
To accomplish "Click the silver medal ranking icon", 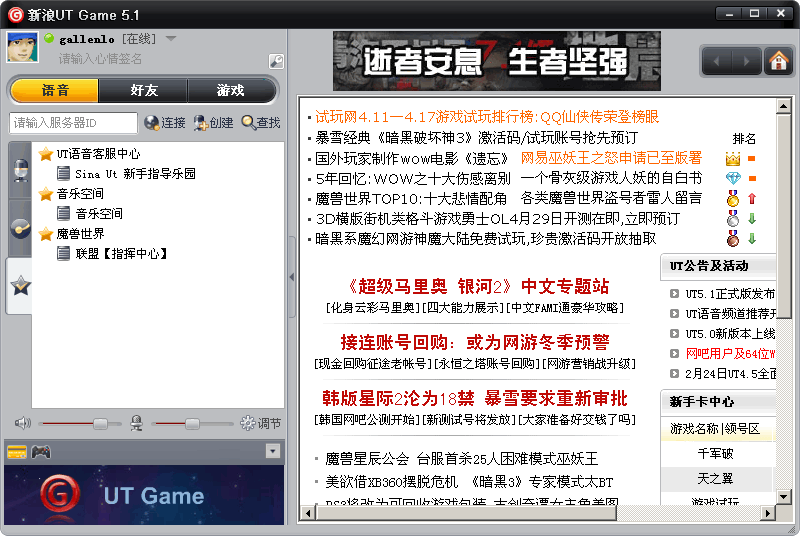I will [733, 219].
